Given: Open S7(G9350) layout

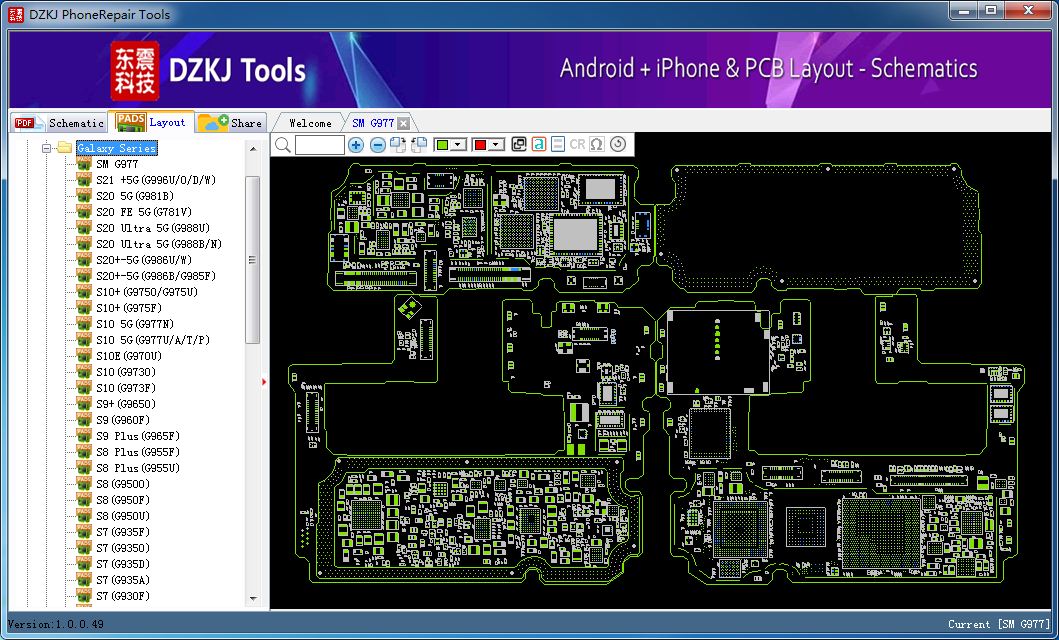Looking at the screenshot, I should coord(123,548).
